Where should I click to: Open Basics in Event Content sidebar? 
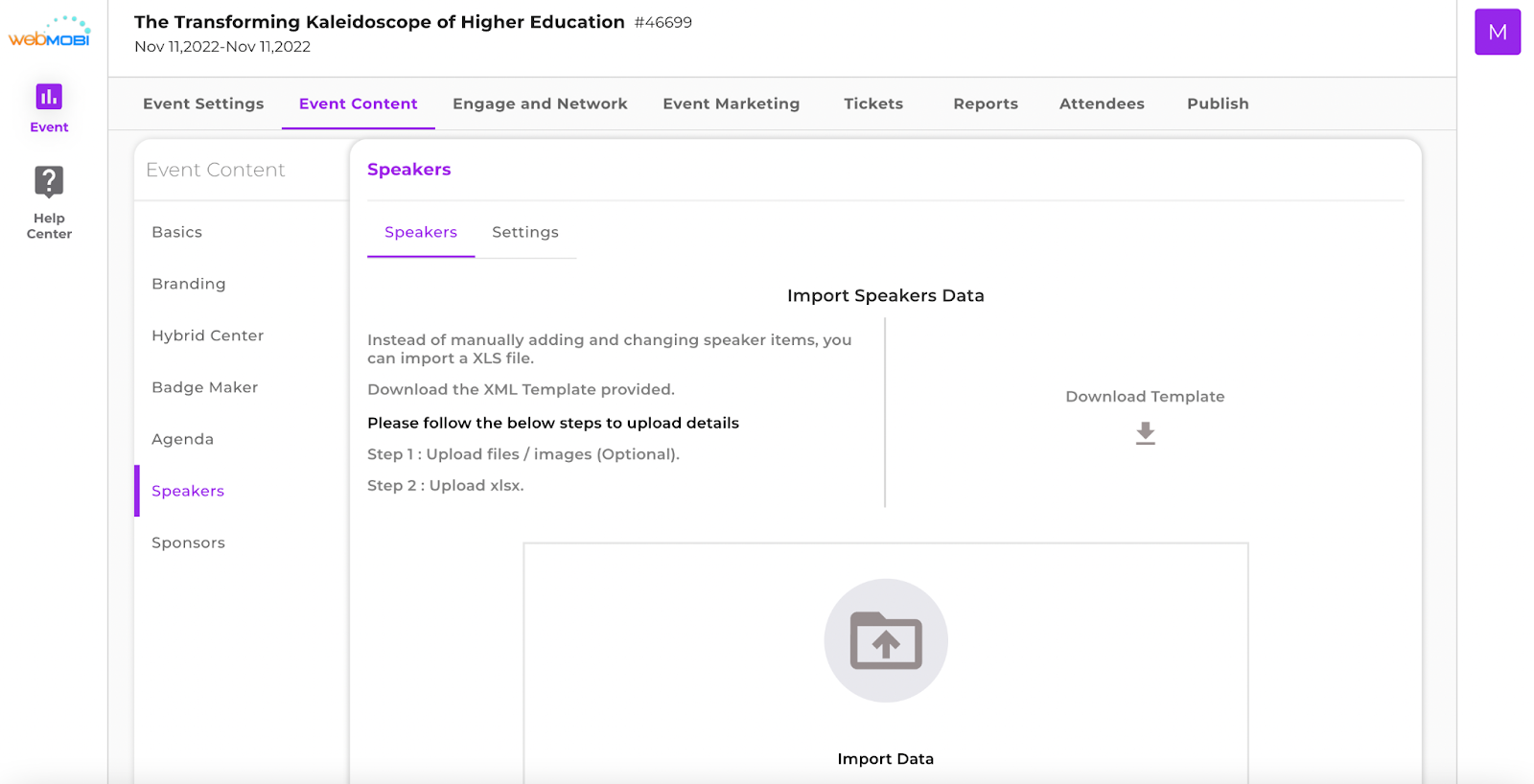pyautogui.click(x=177, y=232)
